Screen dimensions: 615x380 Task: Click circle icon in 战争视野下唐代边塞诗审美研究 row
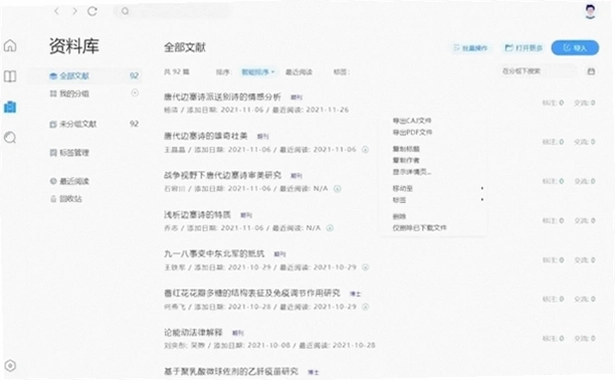click(337, 189)
